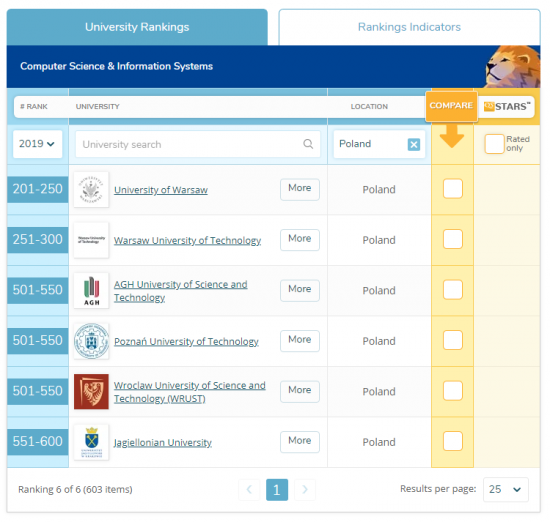Click the Computer Science & Information Systems heading
This screenshot has height=522, width=550.
pos(116,66)
